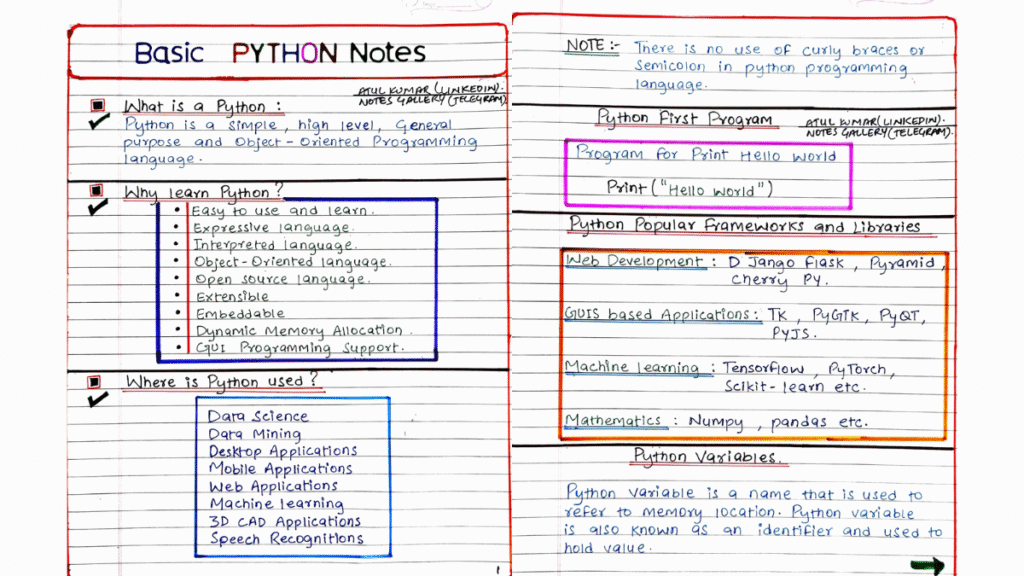
Task: Click the 'ATUL KUMAR (LINKEDIN)' credit text
Action: [x=428, y=89]
